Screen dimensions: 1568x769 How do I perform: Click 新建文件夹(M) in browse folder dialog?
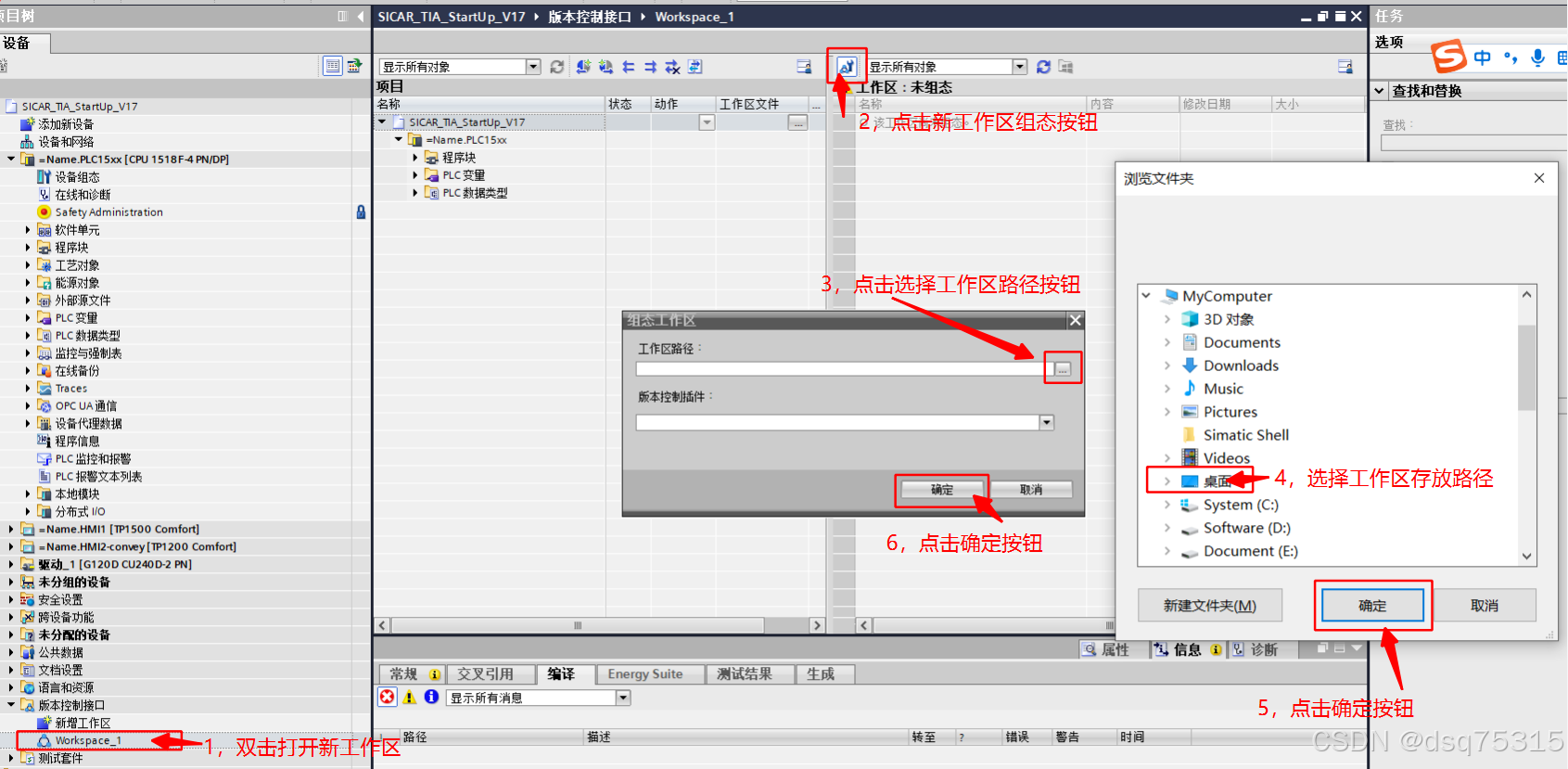click(x=1210, y=606)
